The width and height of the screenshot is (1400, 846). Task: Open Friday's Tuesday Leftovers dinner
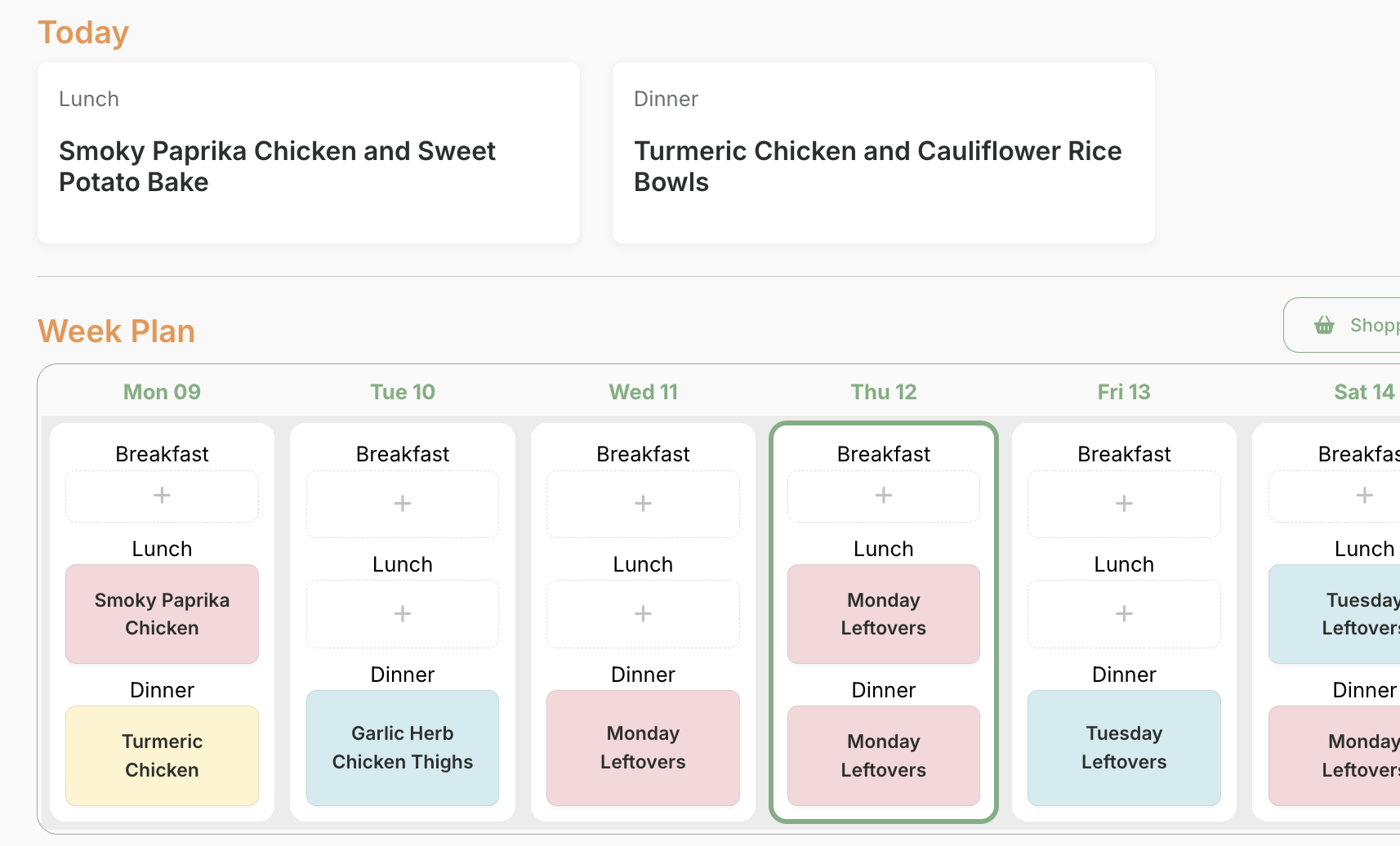(1124, 748)
